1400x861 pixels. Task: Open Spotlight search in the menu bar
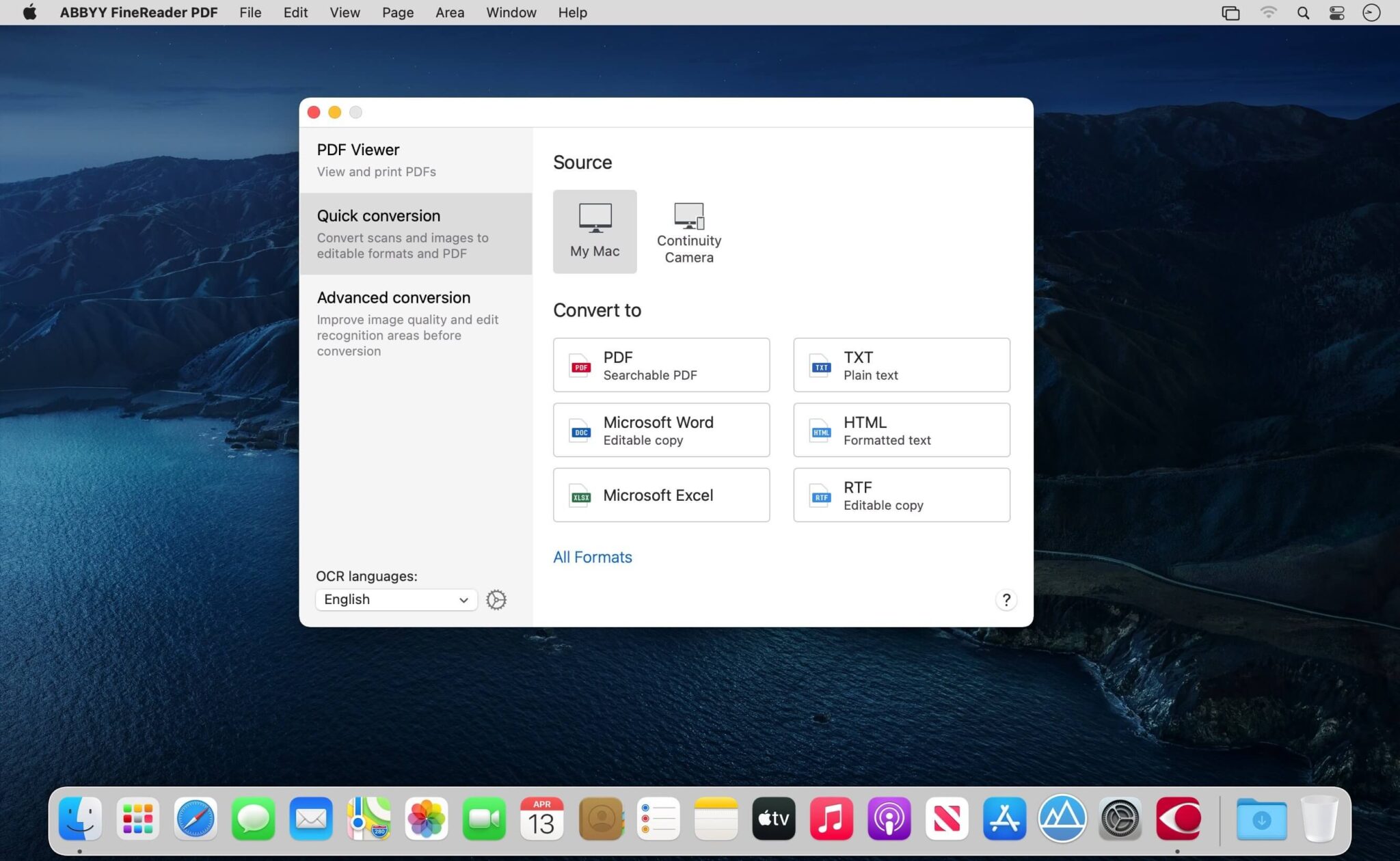(x=1303, y=12)
